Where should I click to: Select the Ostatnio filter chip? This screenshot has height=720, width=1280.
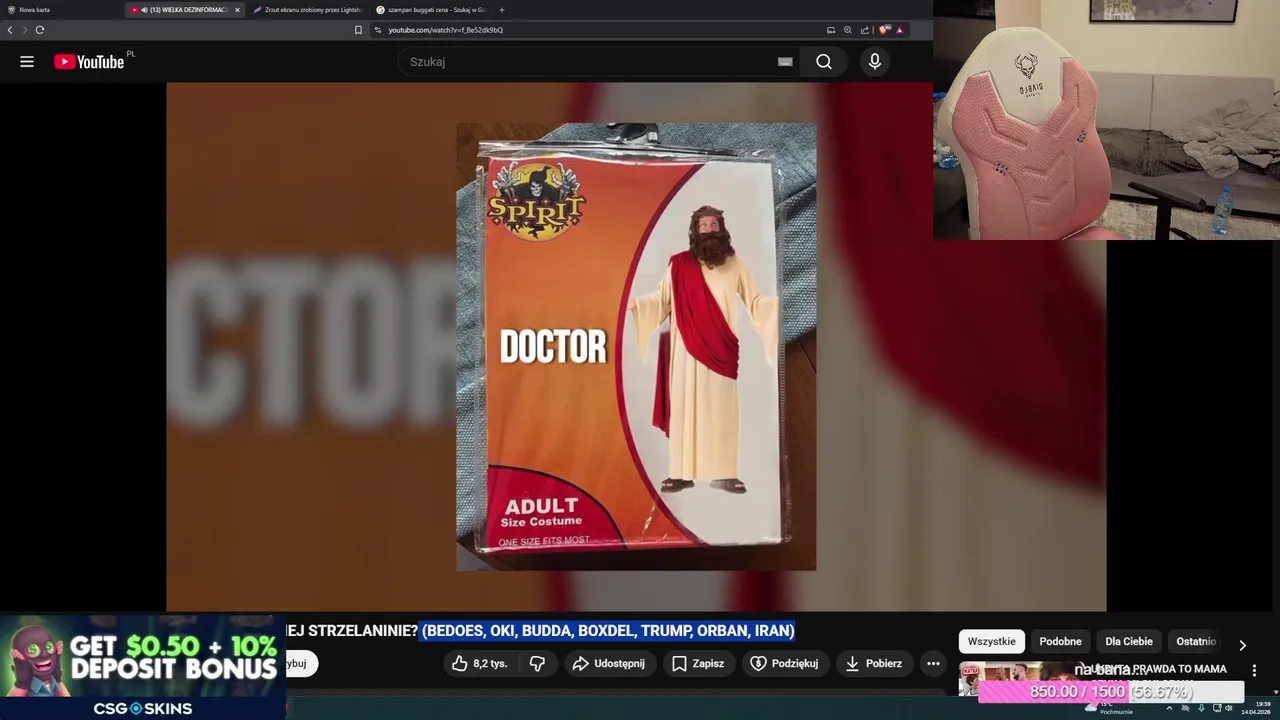[x=1196, y=641]
